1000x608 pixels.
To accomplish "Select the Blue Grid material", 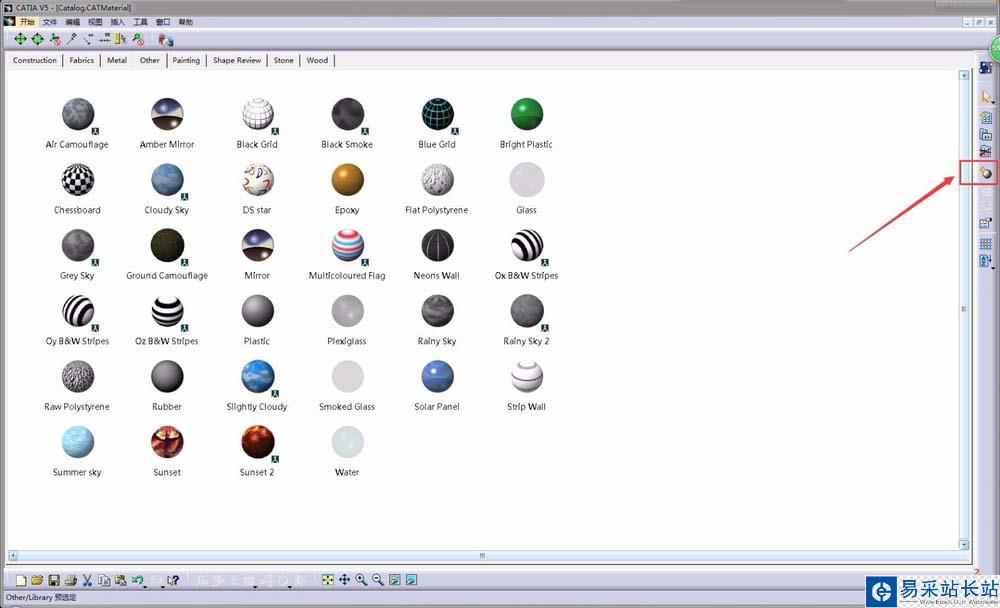I will pyautogui.click(x=438, y=114).
